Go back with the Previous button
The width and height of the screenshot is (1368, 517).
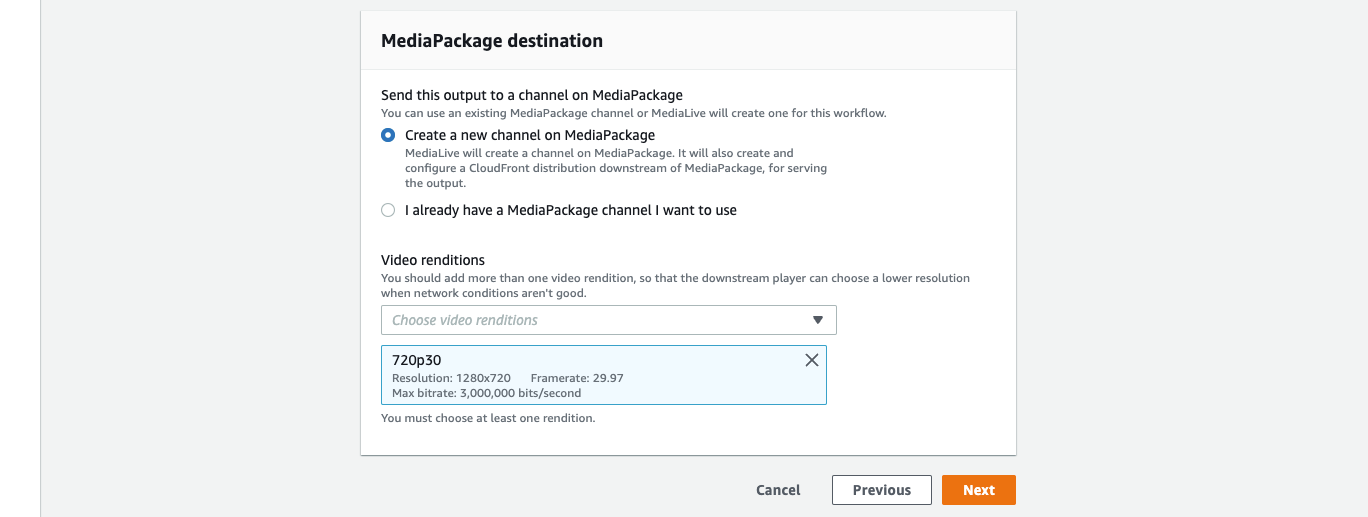click(881, 490)
